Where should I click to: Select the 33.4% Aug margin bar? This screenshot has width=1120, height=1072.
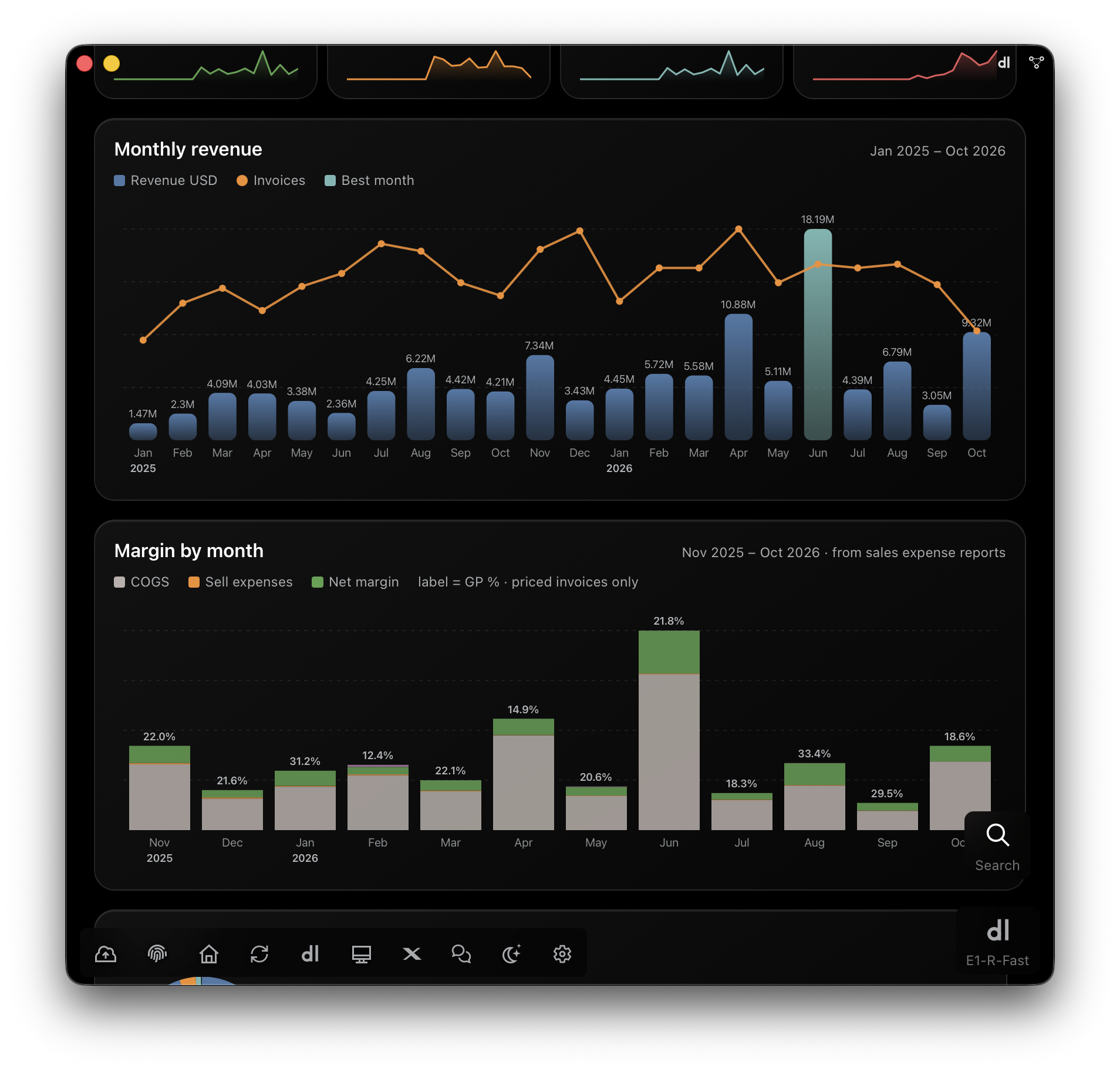coord(814,796)
